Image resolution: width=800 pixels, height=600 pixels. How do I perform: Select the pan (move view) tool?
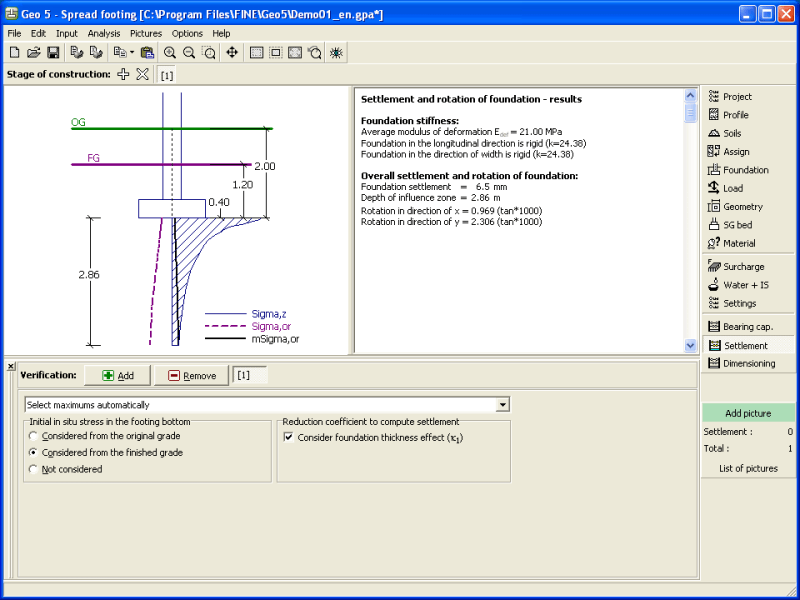(232, 52)
